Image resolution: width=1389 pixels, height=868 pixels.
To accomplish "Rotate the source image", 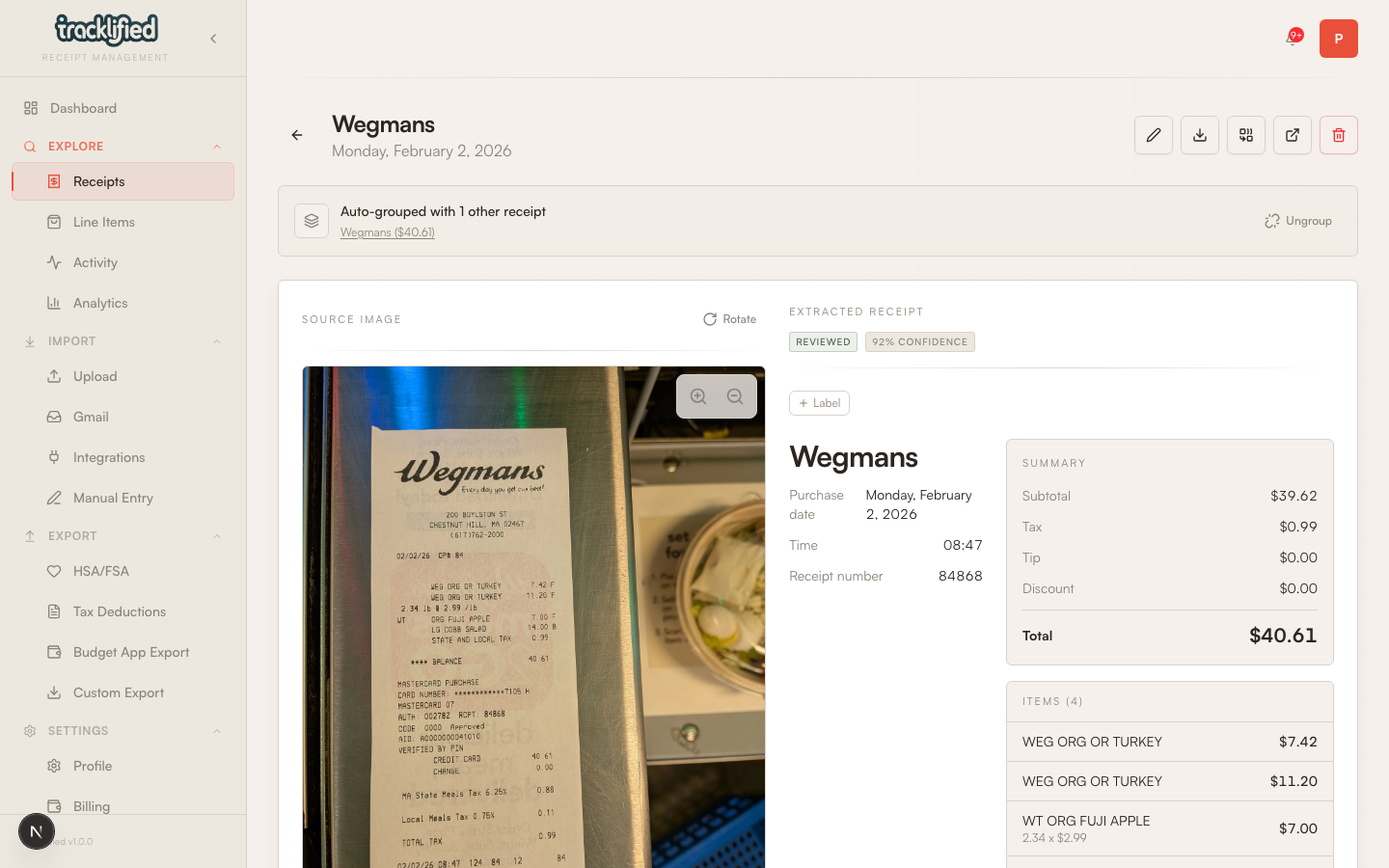I will pos(730,319).
